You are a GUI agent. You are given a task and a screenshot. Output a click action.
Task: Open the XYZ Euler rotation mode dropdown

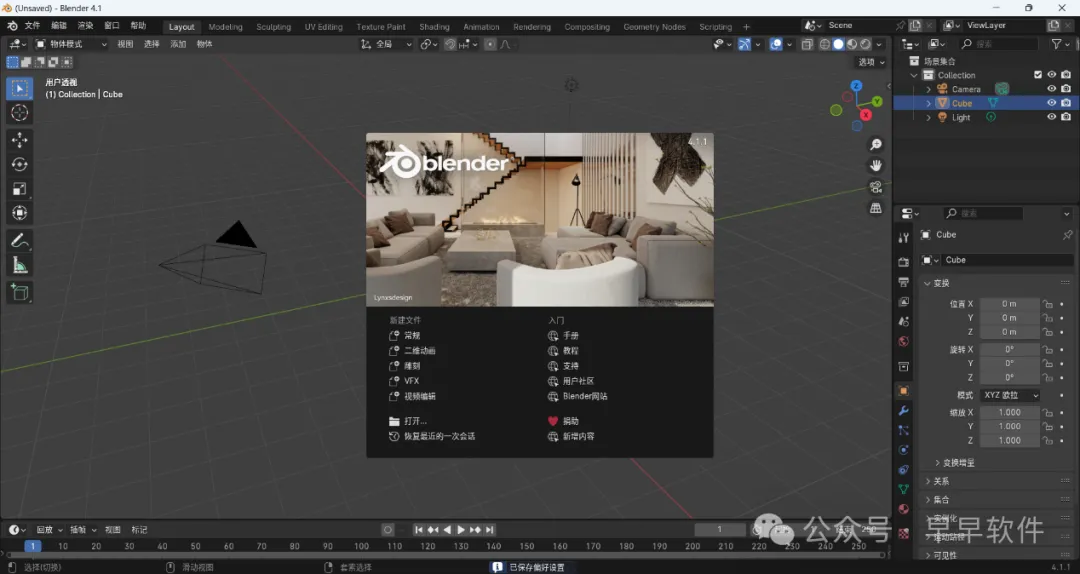pos(1010,396)
